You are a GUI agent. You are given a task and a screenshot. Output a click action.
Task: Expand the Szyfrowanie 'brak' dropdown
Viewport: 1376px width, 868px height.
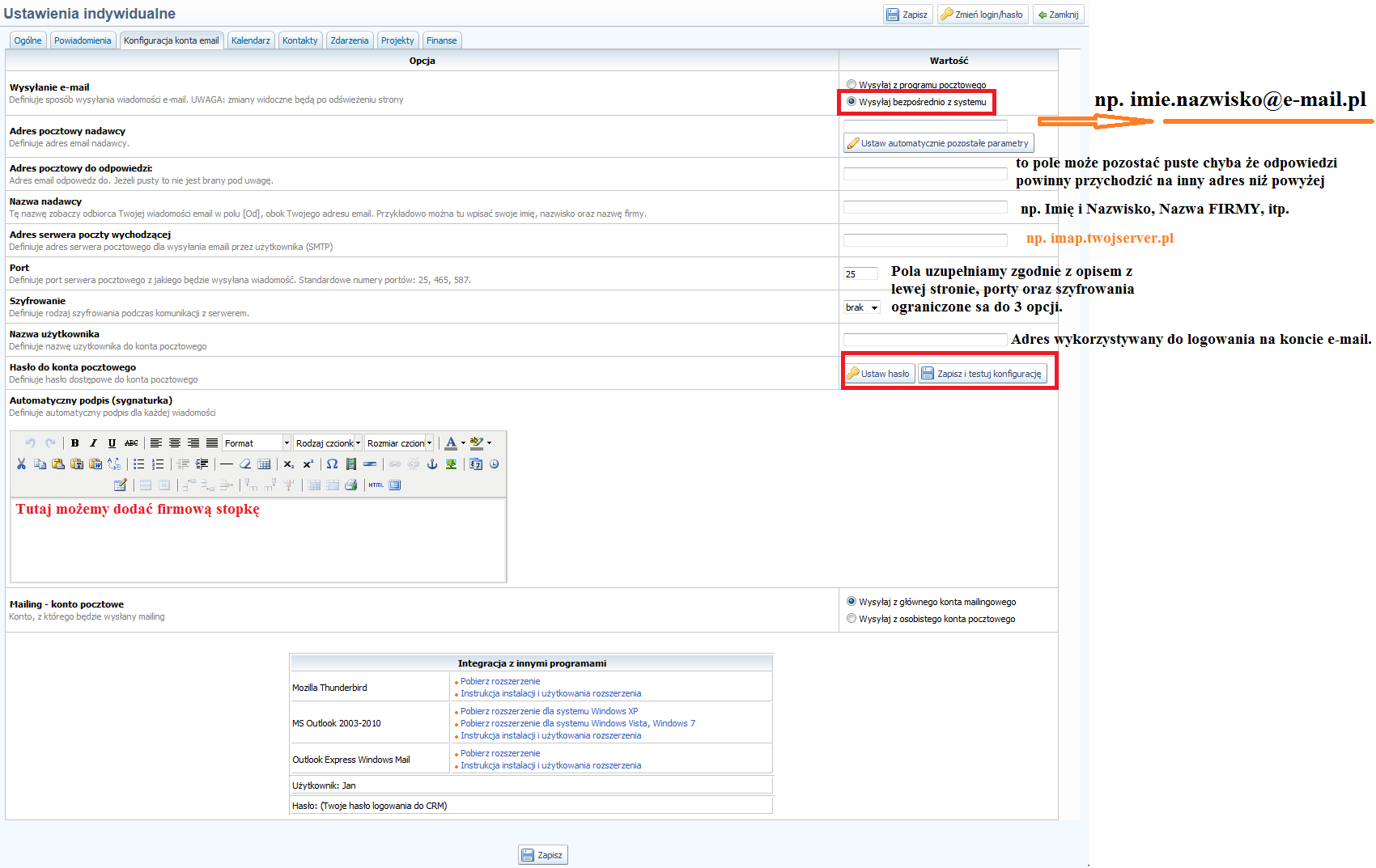point(862,307)
